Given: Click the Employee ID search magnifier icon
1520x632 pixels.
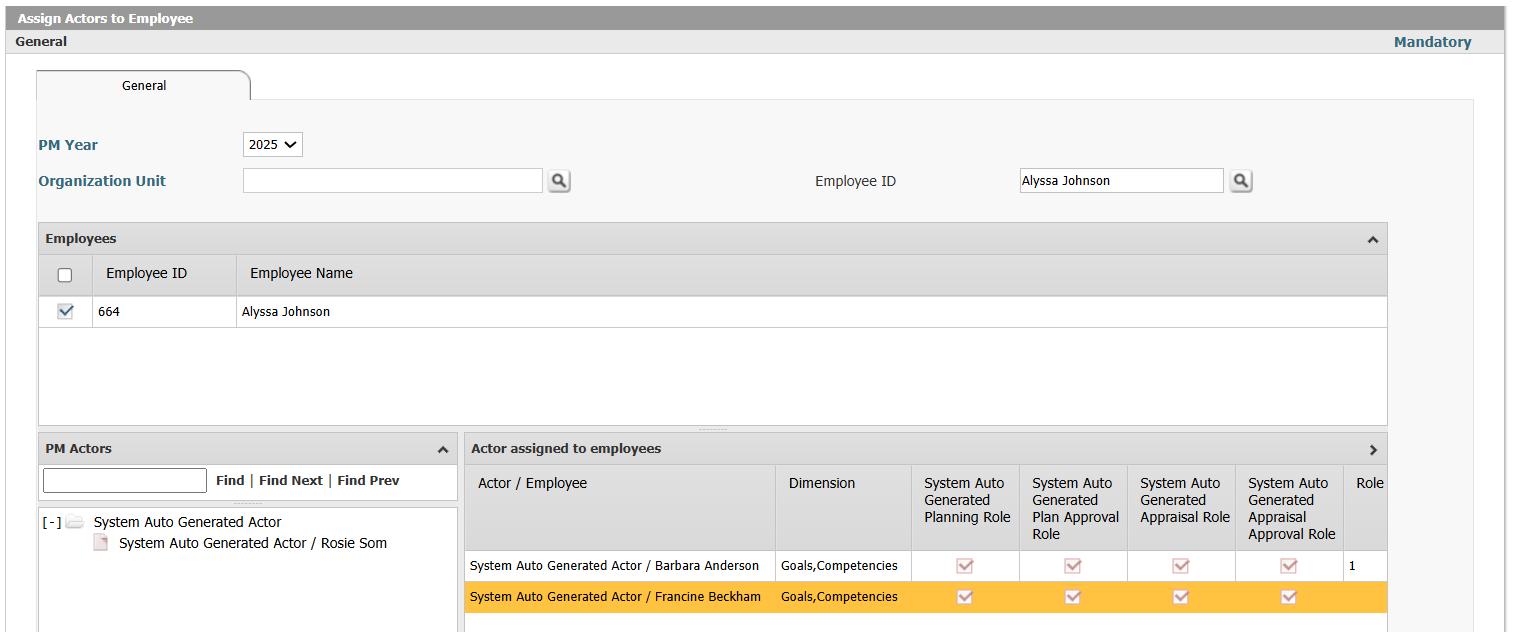Looking at the screenshot, I should (1240, 181).
